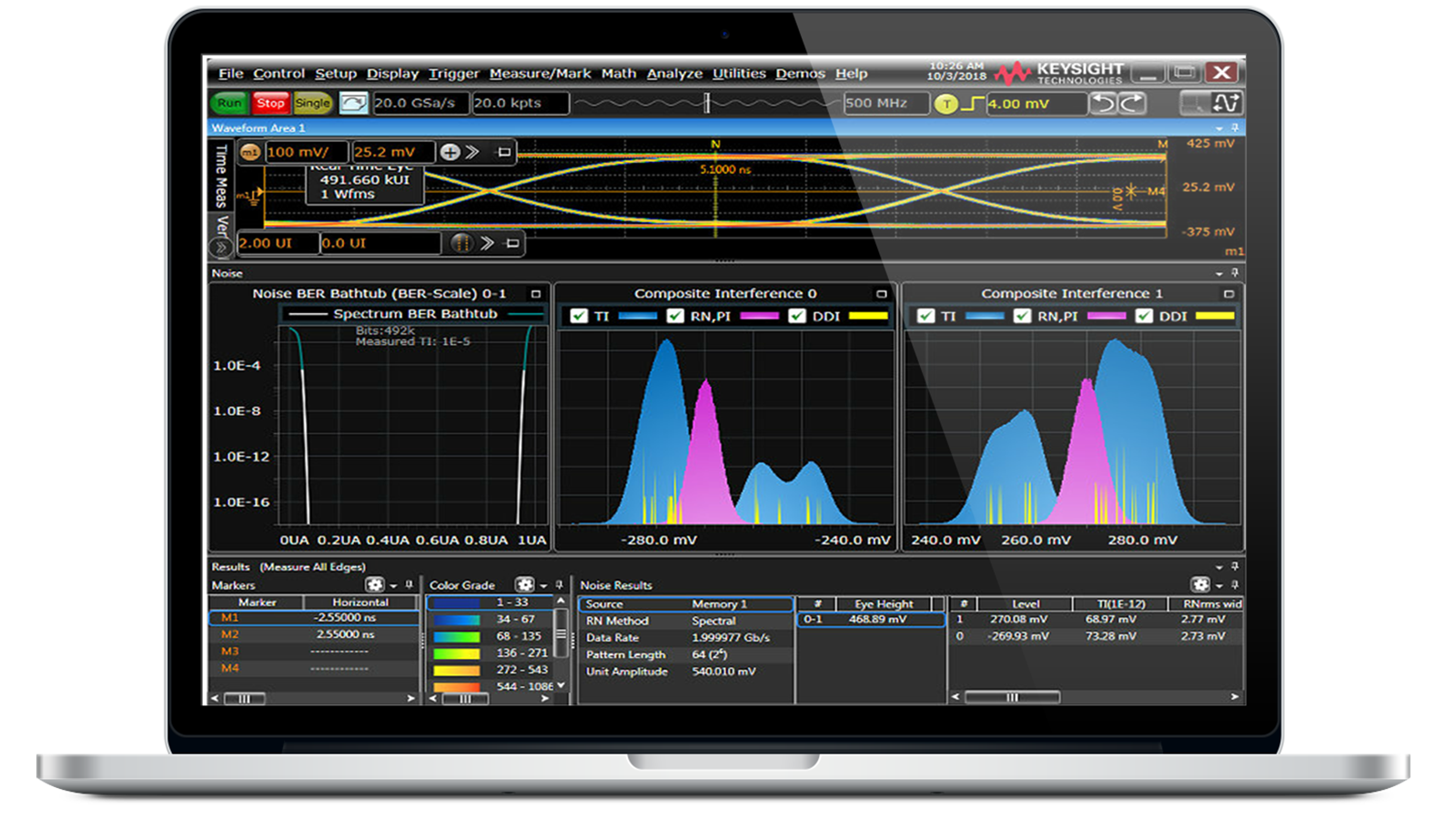Open the Color Grade settings gear
1456x819 pixels.
524,585
